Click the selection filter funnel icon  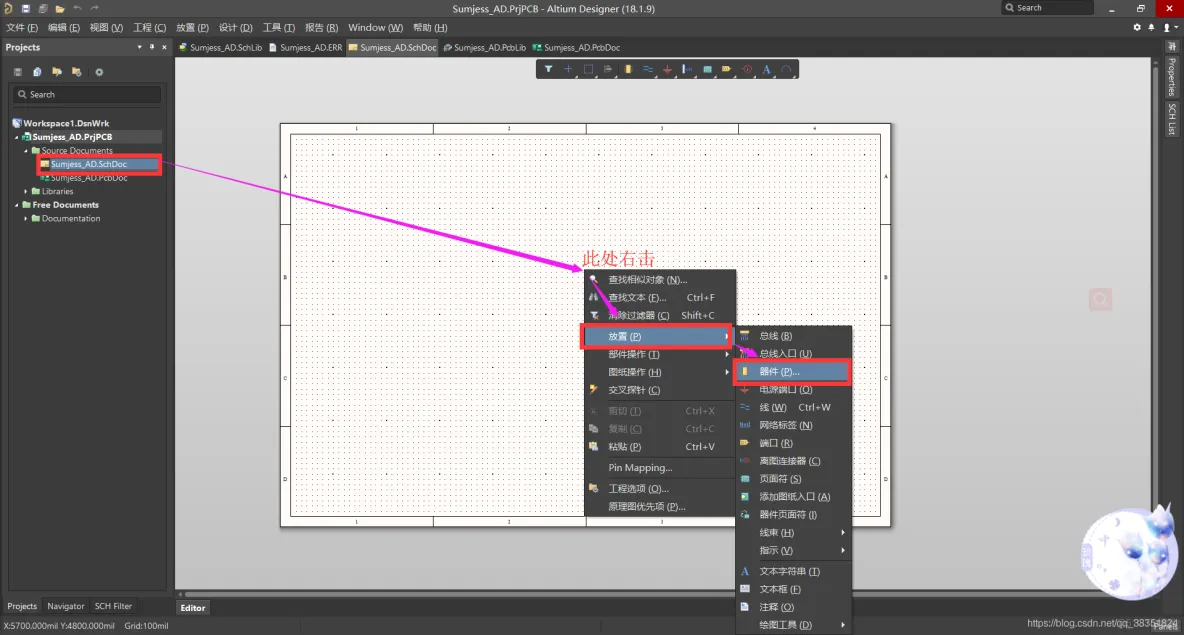[x=548, y=69]
